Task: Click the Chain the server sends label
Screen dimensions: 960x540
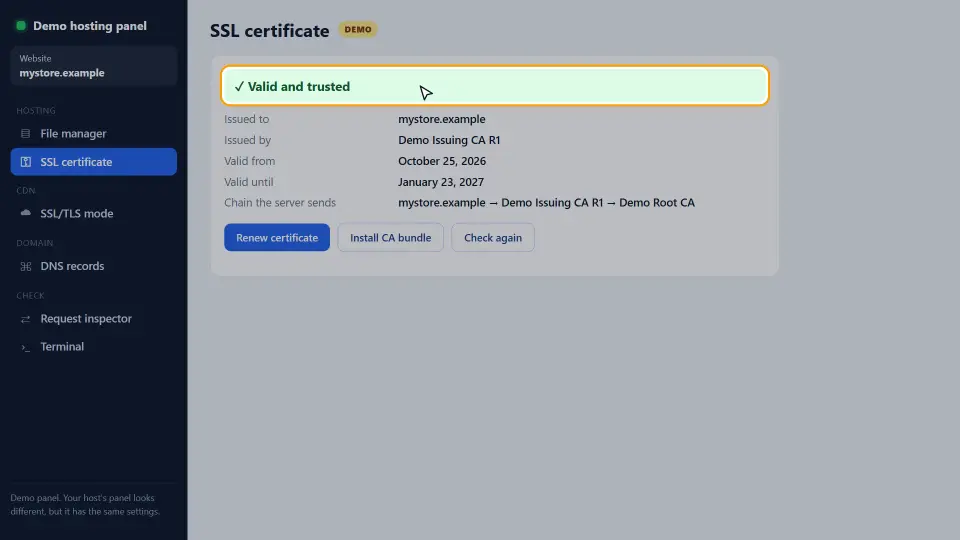Action: point(280,203)
